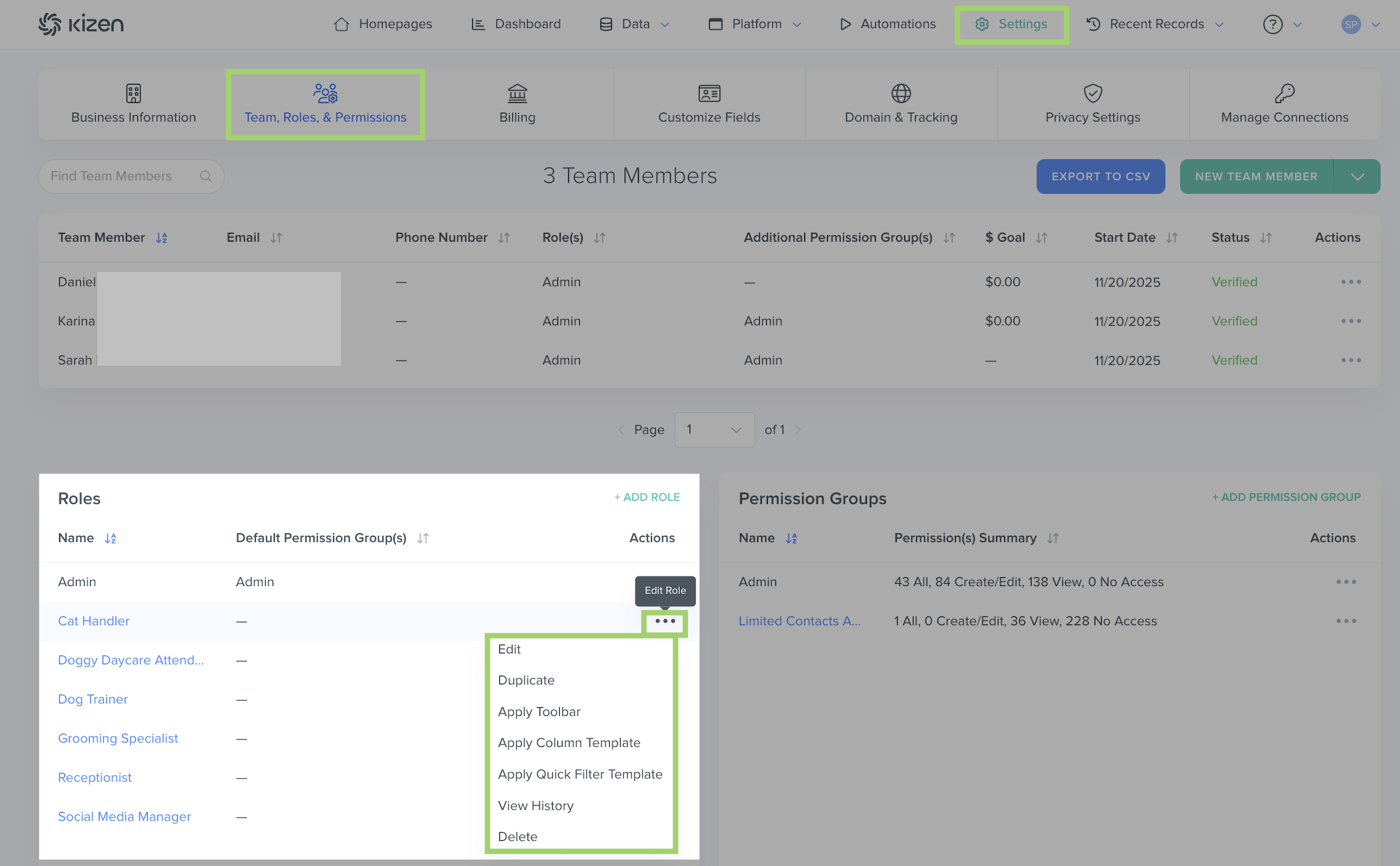
Task: Expand the New Team Member dropdown arrow
Action: (1357, 177)
